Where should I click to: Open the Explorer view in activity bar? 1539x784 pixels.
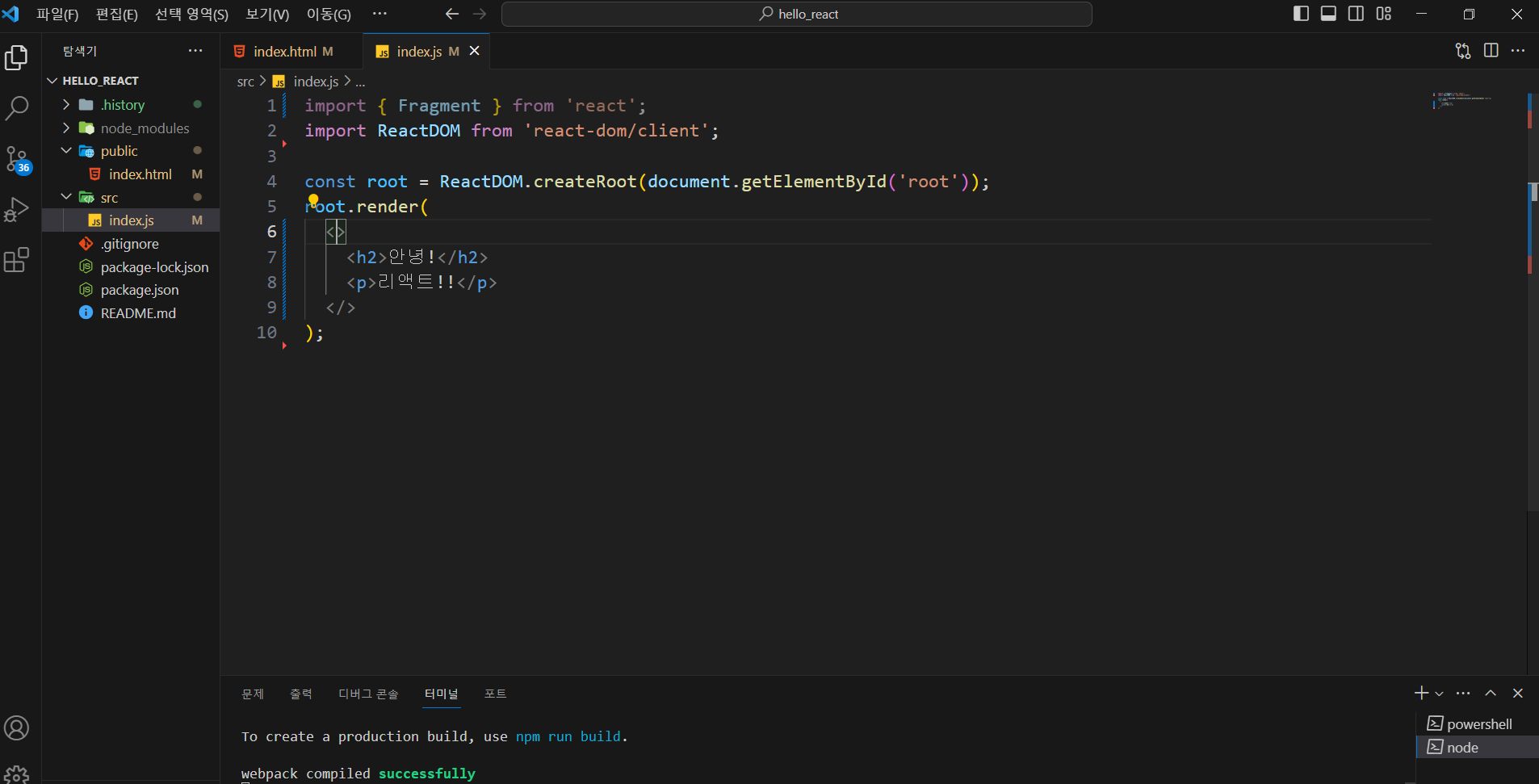(x=17, y=57)
